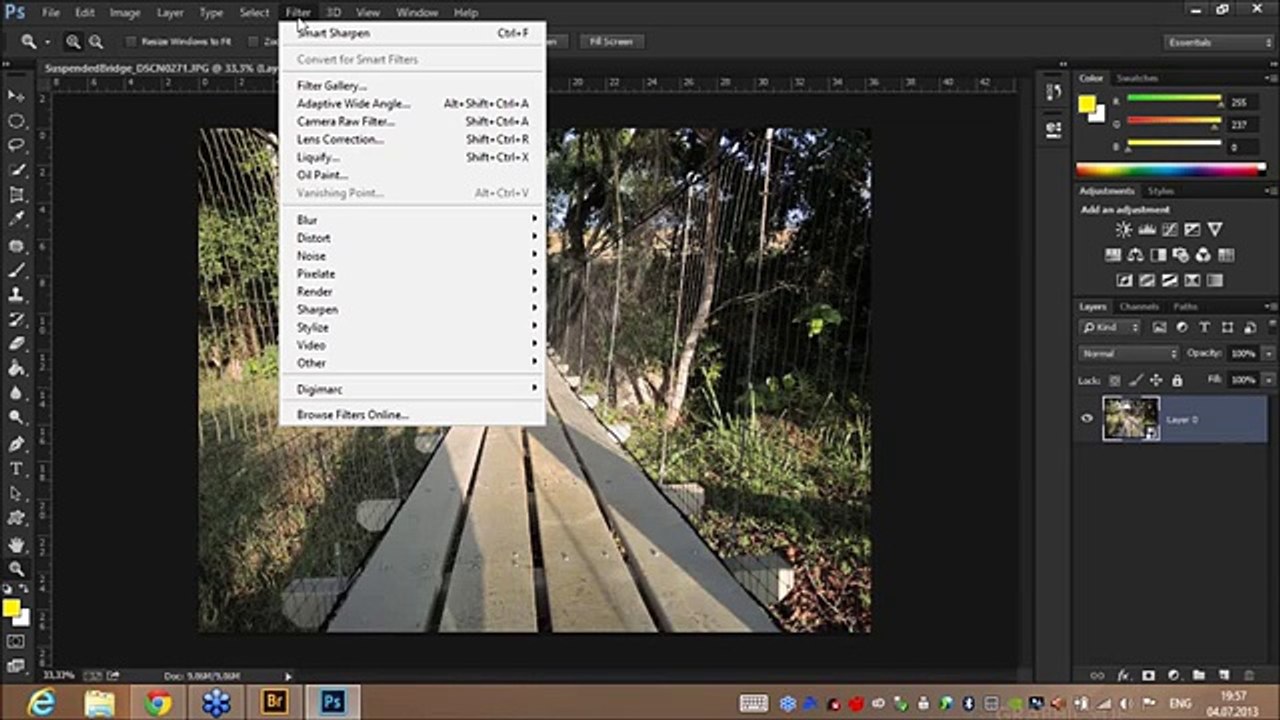1280x720 pixels.
Task: Open the Sharpen submenu
Action: [x=413, y=310]
